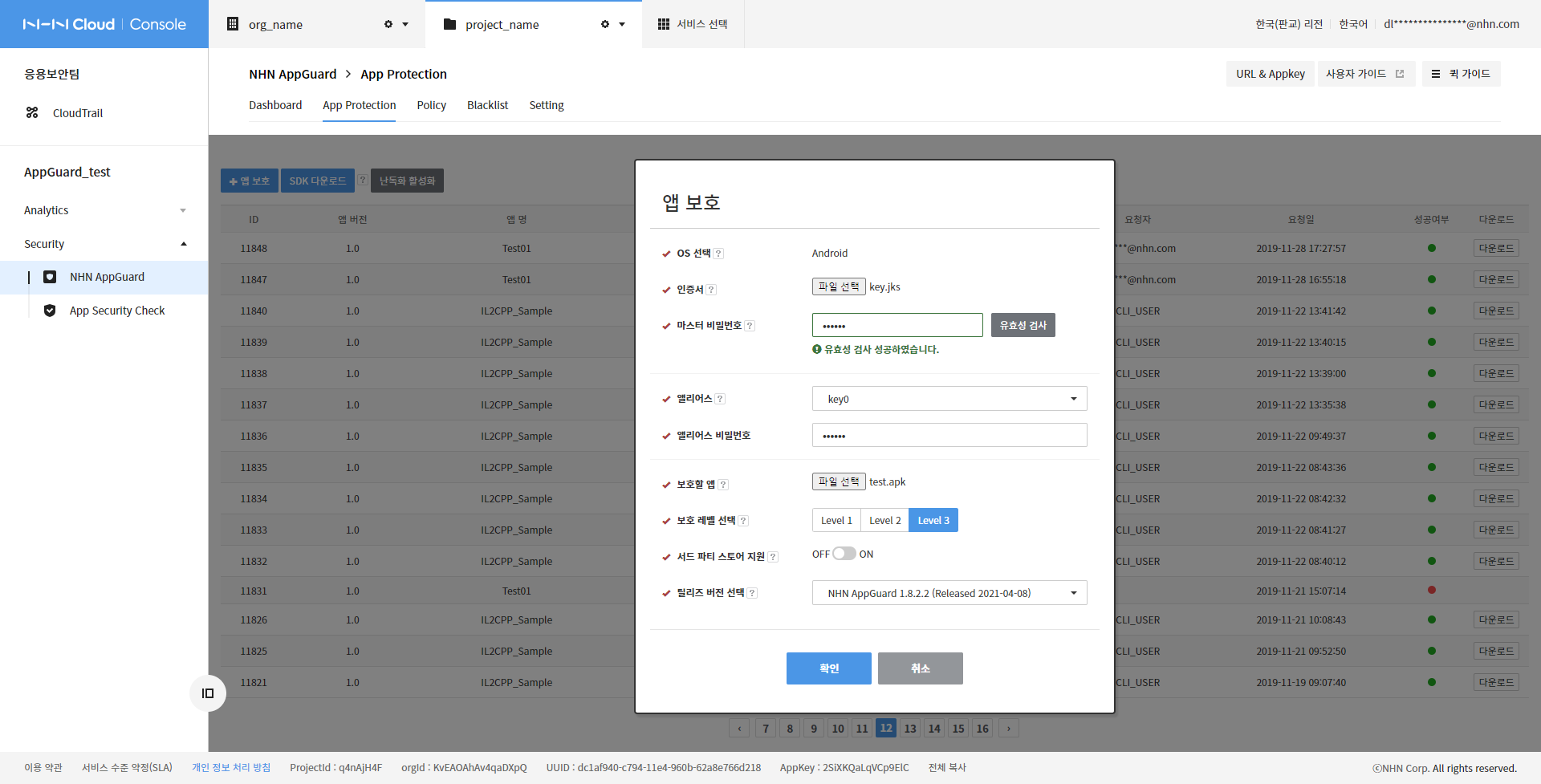1541x784 pixels.
Task: Go to page 16
Action: [982, 729]
